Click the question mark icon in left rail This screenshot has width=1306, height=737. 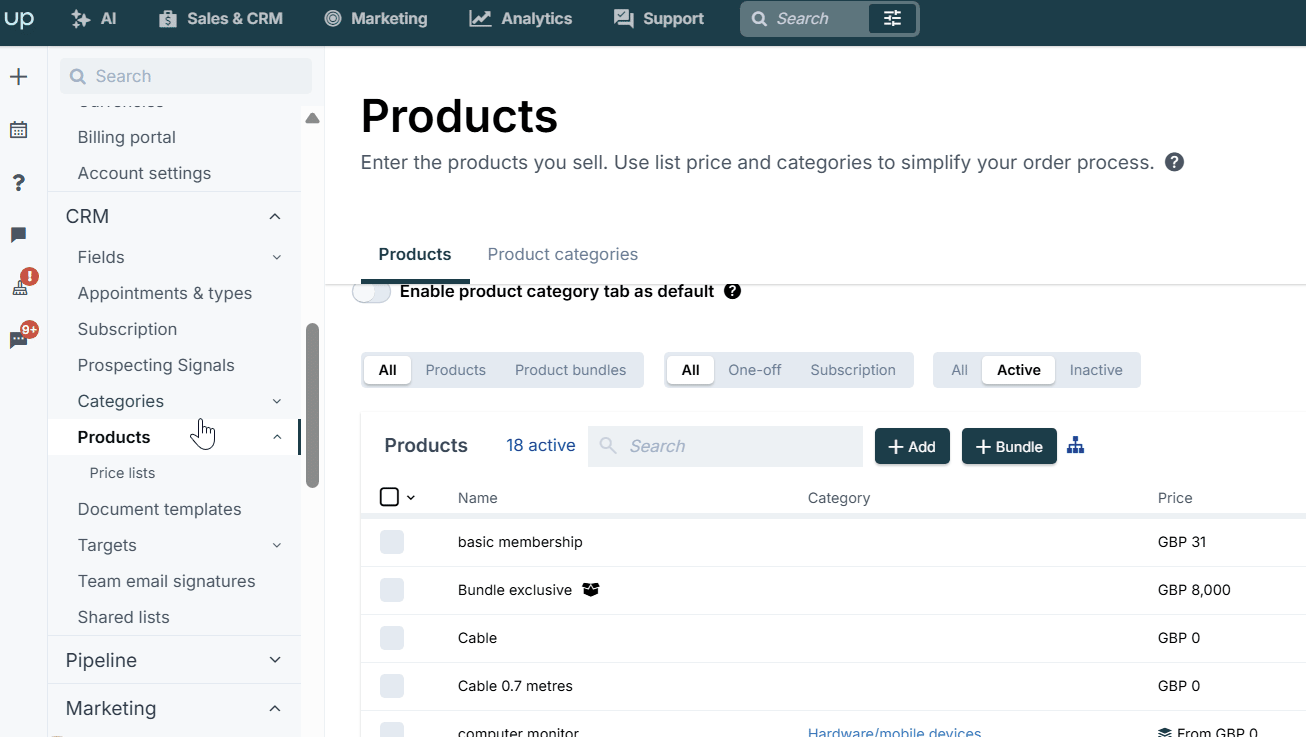(19, 183)
